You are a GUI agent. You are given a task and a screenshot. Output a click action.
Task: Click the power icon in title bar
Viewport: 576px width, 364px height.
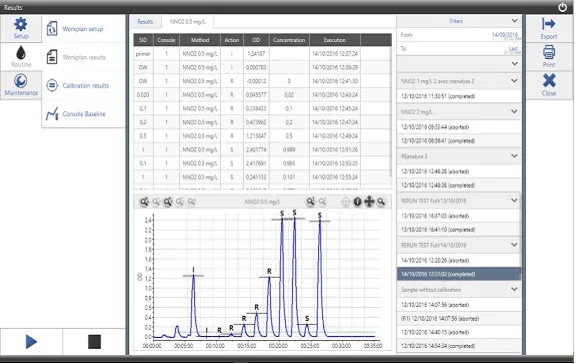pos(562,7)
